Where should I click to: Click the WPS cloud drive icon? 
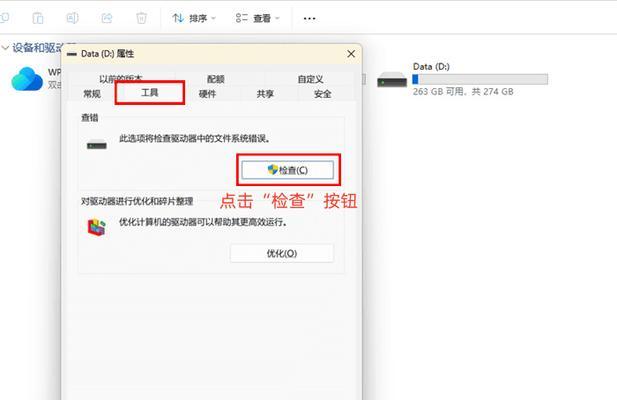click(x=27, y=79)
